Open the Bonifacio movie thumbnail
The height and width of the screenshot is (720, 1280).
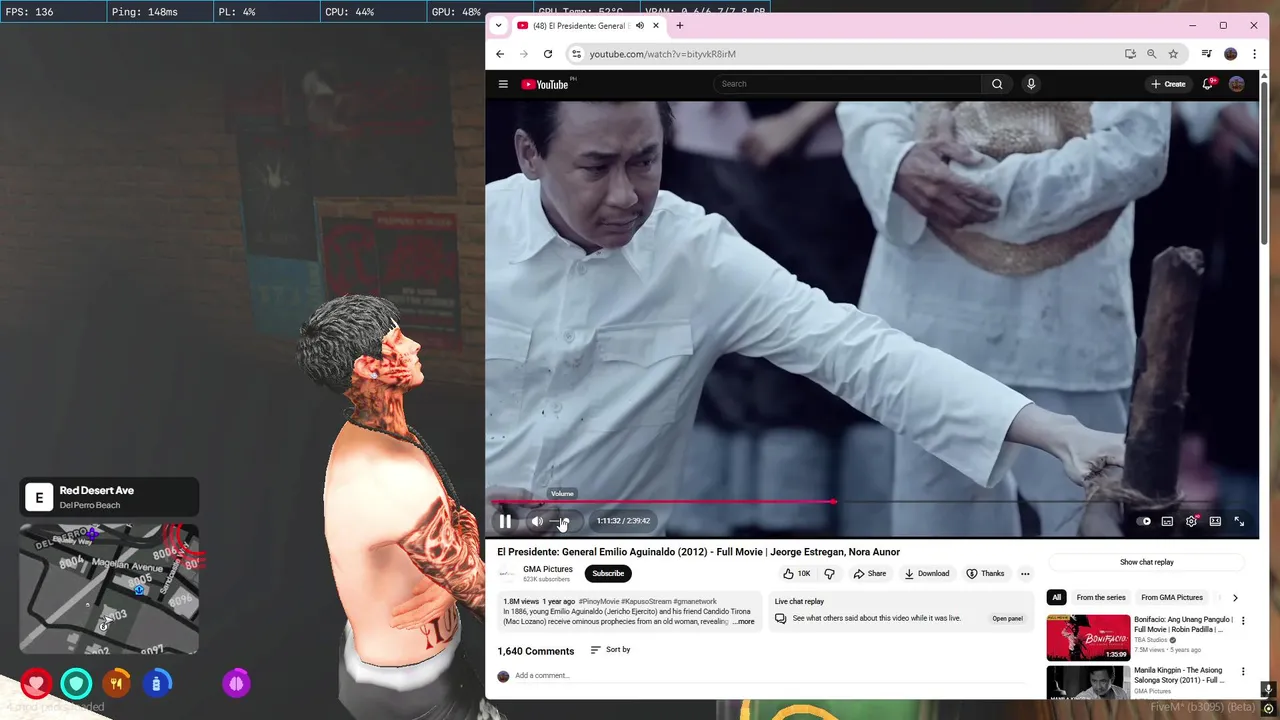tap(1088, 638)
